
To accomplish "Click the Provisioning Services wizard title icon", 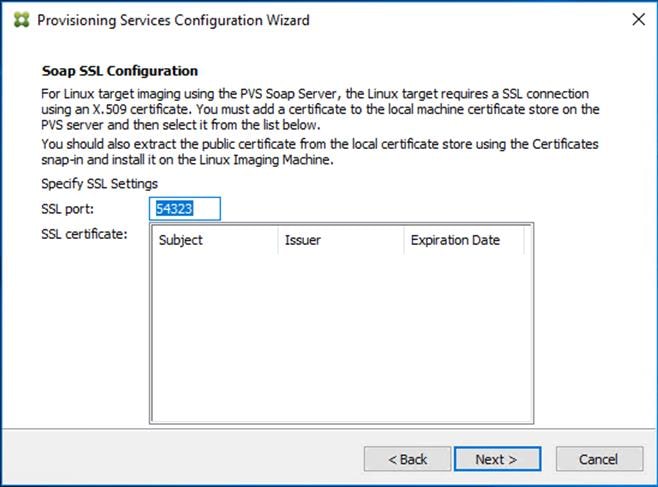I will pos(21,20).
